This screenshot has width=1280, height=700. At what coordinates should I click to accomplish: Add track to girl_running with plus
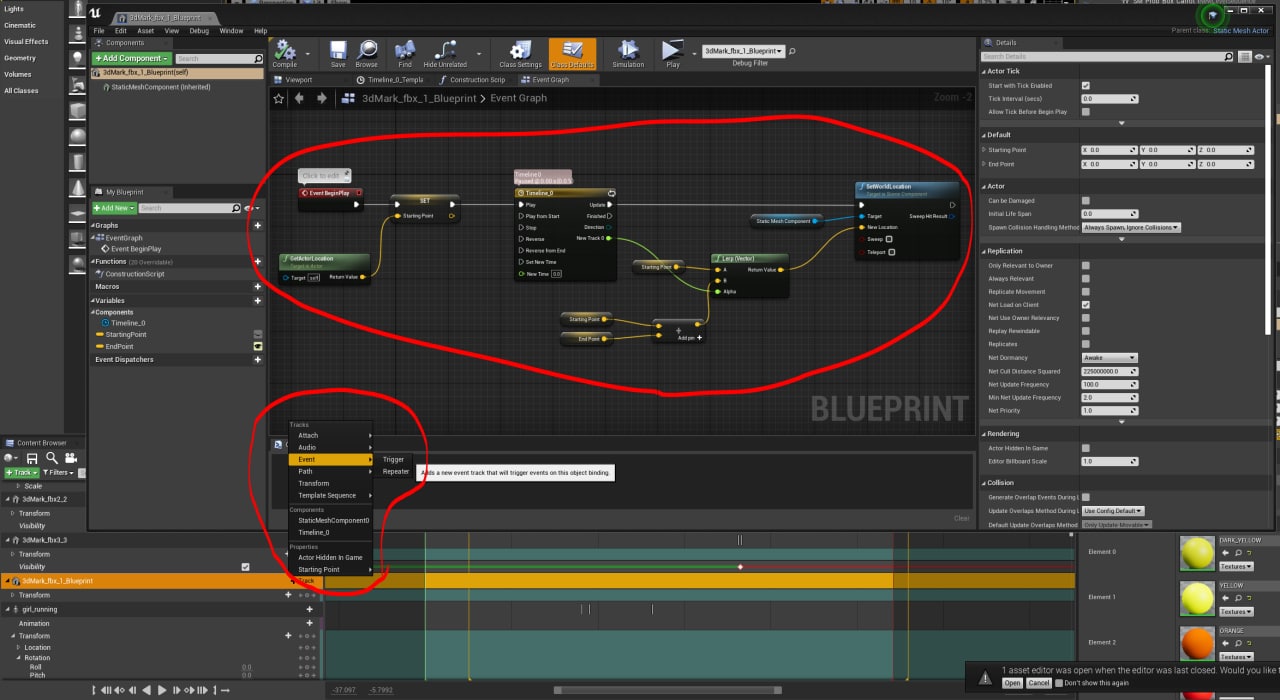[x=310, y=609]
